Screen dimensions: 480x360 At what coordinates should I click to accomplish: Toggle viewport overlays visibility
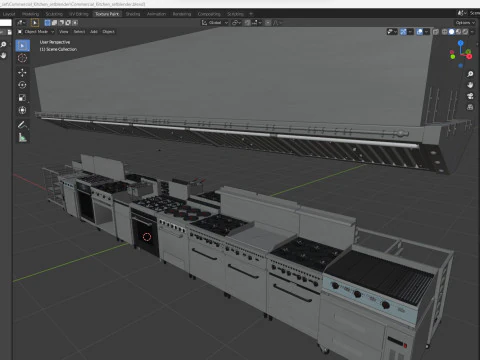419,32
